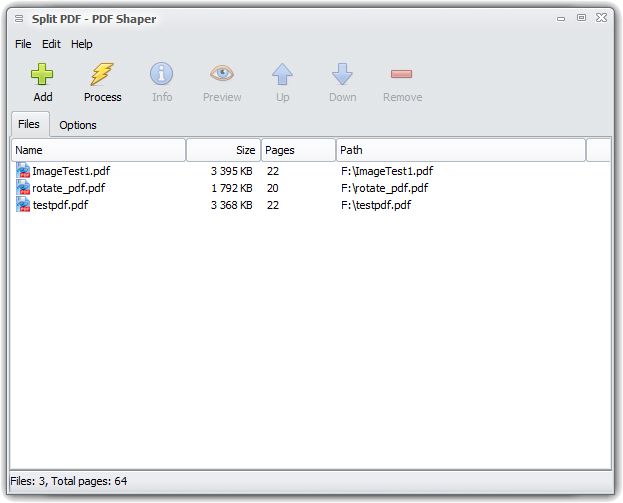This screenshot has width=623, height=503.
Task: Click the Preview eye icon
Action: [222, 73]
